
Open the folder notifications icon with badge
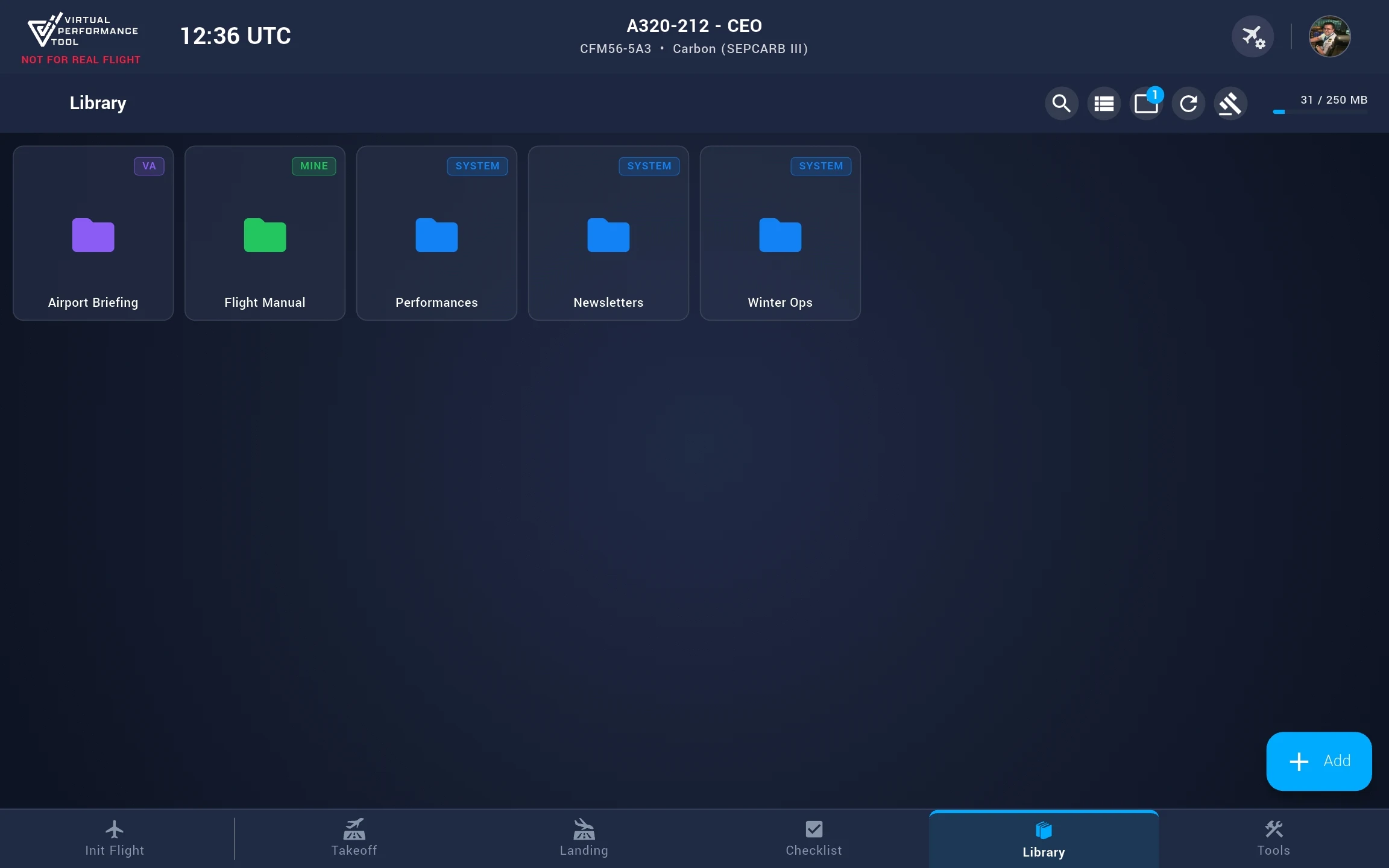point(1145,104)
